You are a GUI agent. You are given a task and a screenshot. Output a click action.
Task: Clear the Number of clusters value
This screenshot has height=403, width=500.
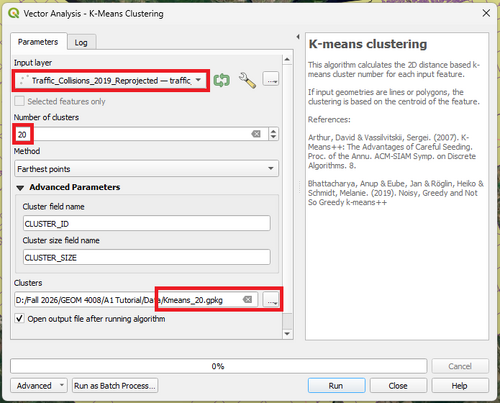[x=256, y=134]
